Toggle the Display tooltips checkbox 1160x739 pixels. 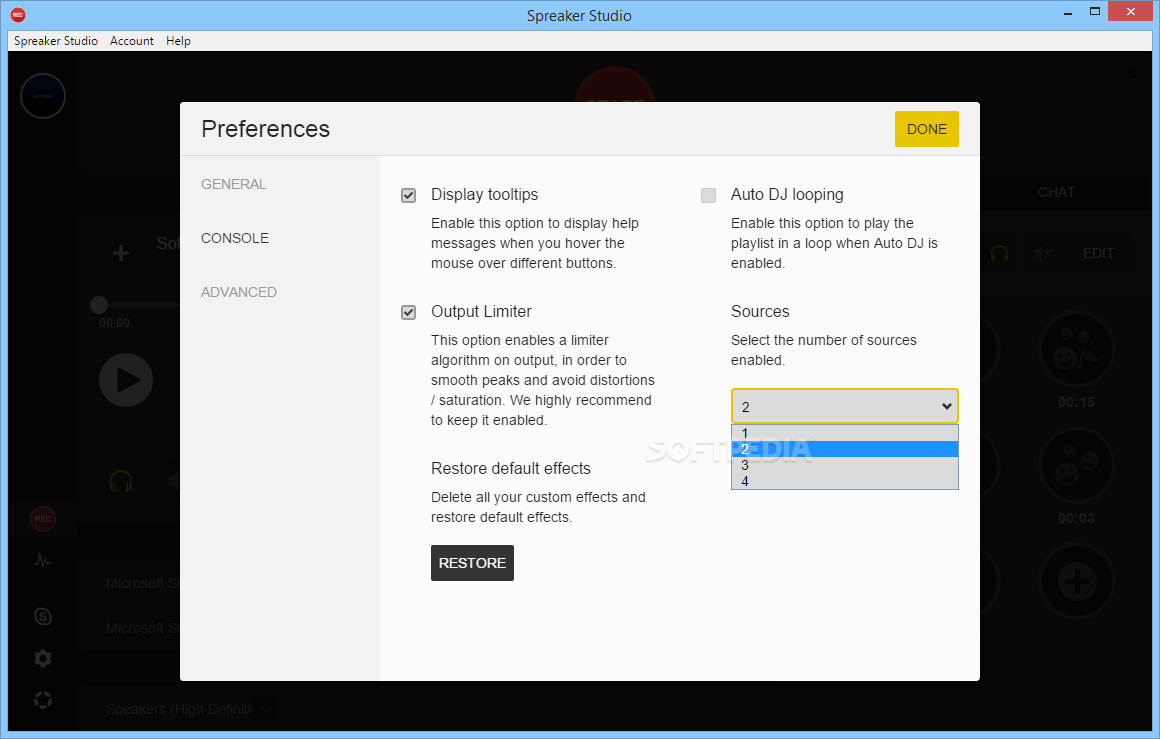[408, 195]
